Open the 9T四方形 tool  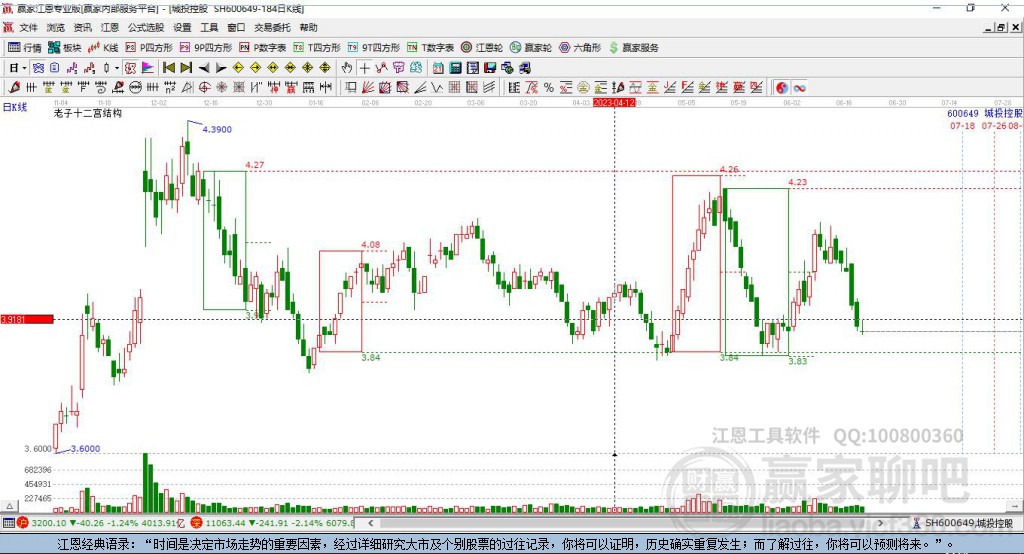[x=374, y=48]
